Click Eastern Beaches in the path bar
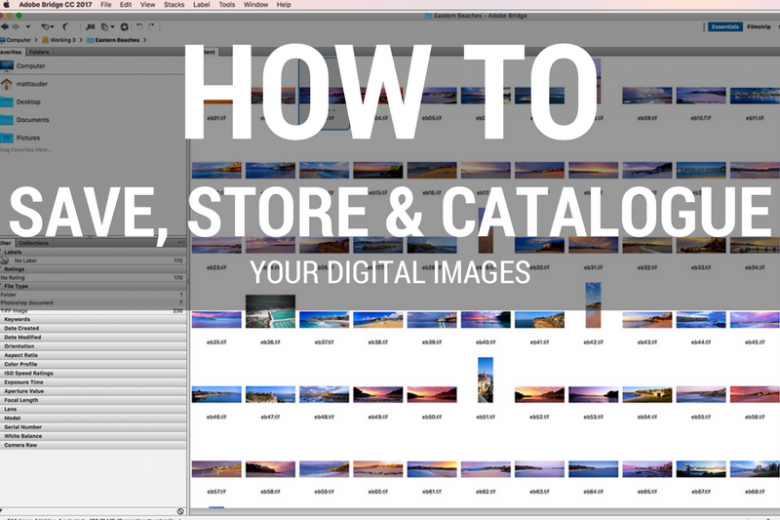780x520 pixels. [x=117, y=40]
